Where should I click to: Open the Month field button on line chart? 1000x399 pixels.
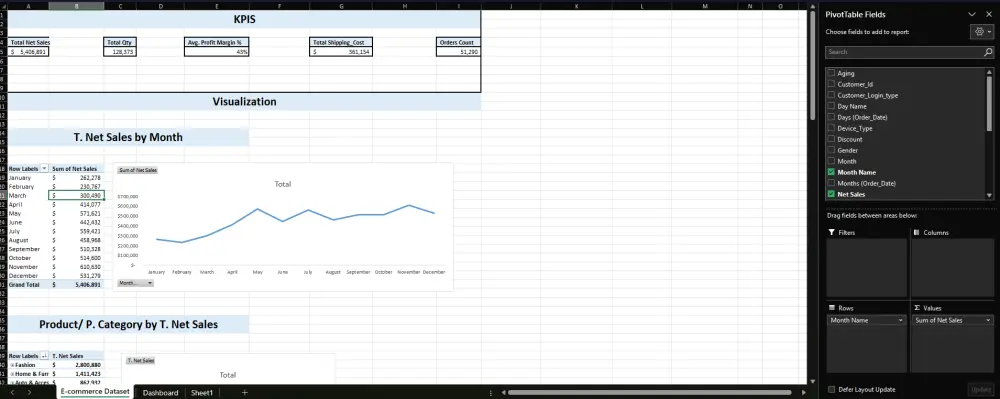tap(135, 283)
